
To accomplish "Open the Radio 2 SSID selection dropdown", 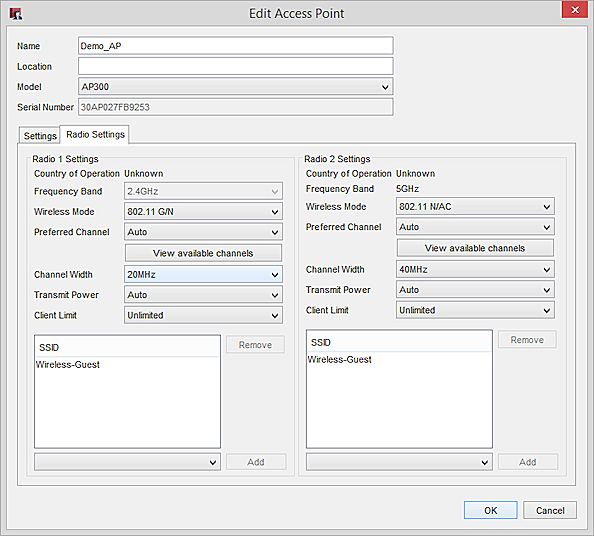I will [x=399, y=462].
